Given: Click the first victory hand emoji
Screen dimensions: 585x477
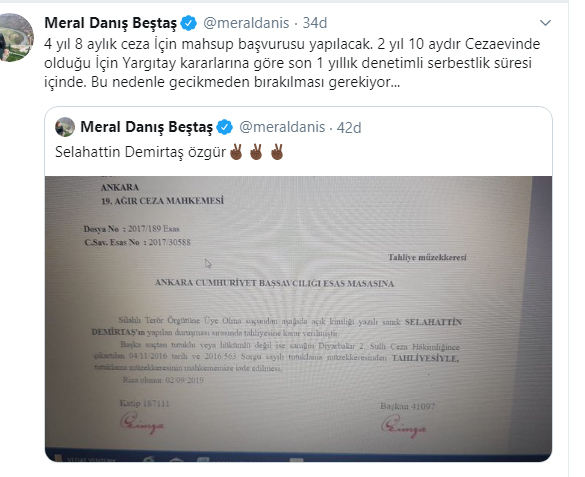Looking at the screenshot, I should tap(236, 152).
